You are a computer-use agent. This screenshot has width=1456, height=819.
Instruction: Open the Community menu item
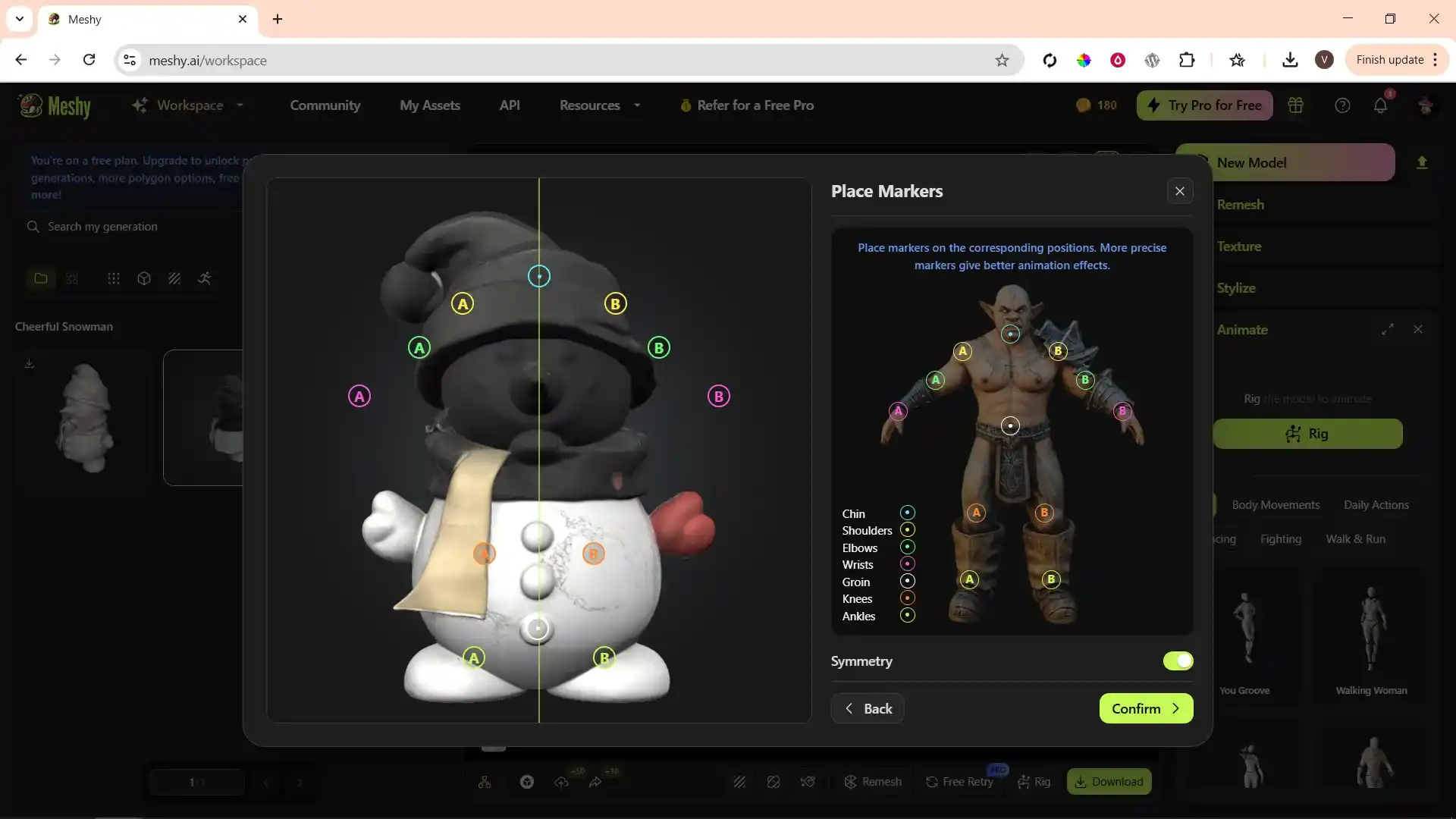(325, 105)
